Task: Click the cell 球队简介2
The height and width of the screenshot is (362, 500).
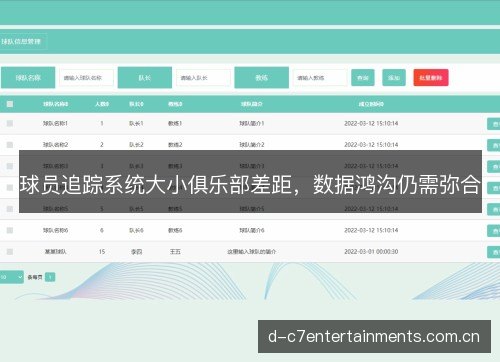Action: coord(252,145)
